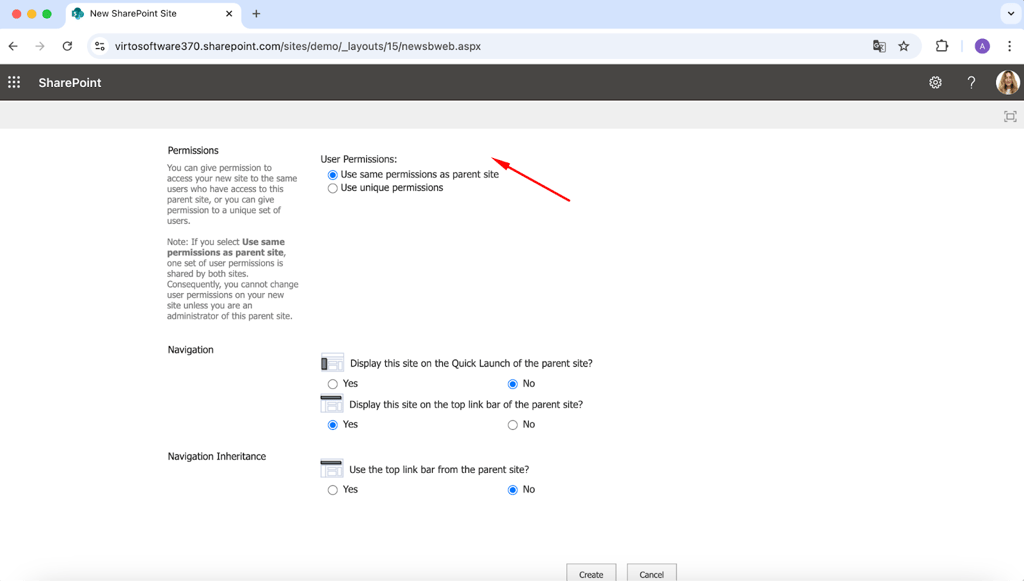Open the SharePoint app launcher grid
The image size is (1024, 581).
click(14, 82)
